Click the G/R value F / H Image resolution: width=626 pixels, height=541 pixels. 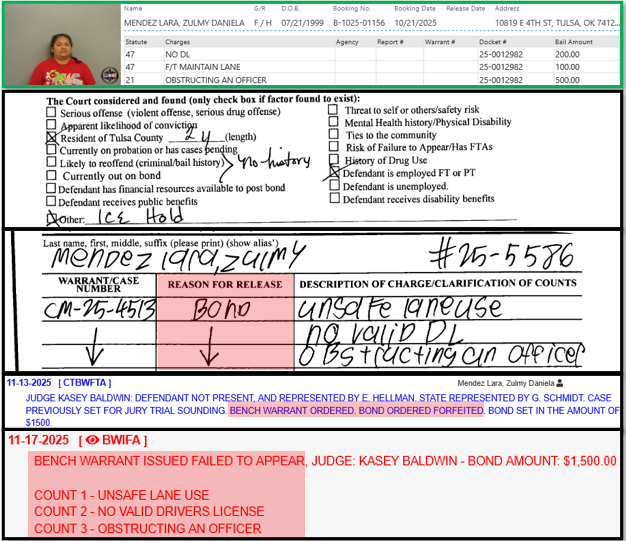(263, 23)
